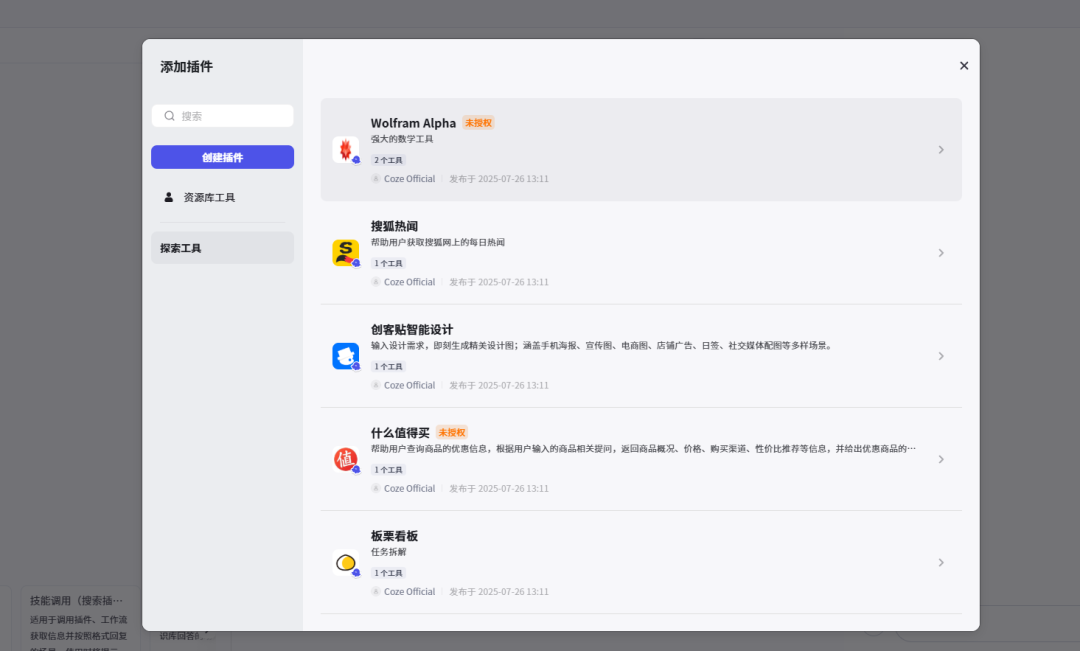Click the Wolfram Alpha title text
The image size is (1080, 651).
pos(413,123)
